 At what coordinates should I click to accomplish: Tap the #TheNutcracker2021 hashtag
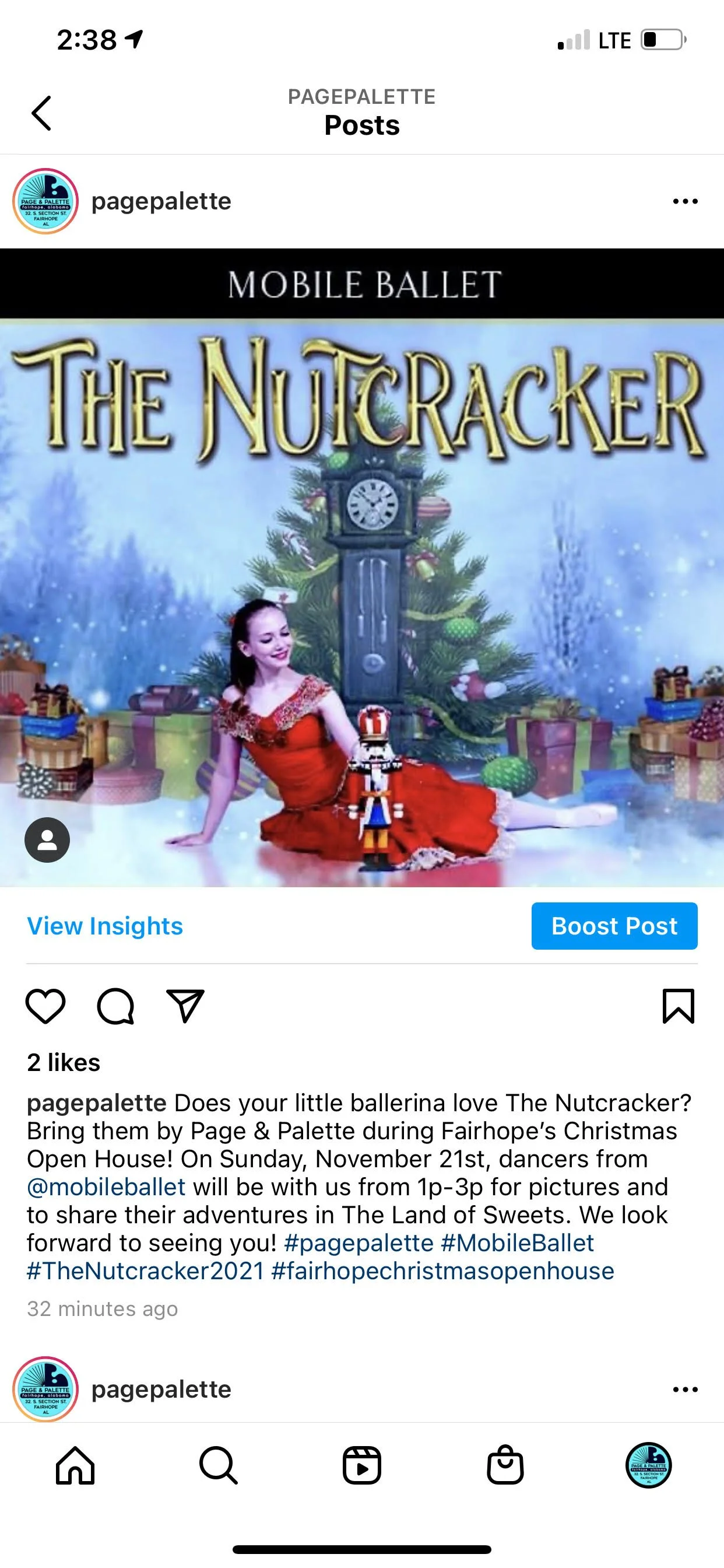[x=145, y=1271]
